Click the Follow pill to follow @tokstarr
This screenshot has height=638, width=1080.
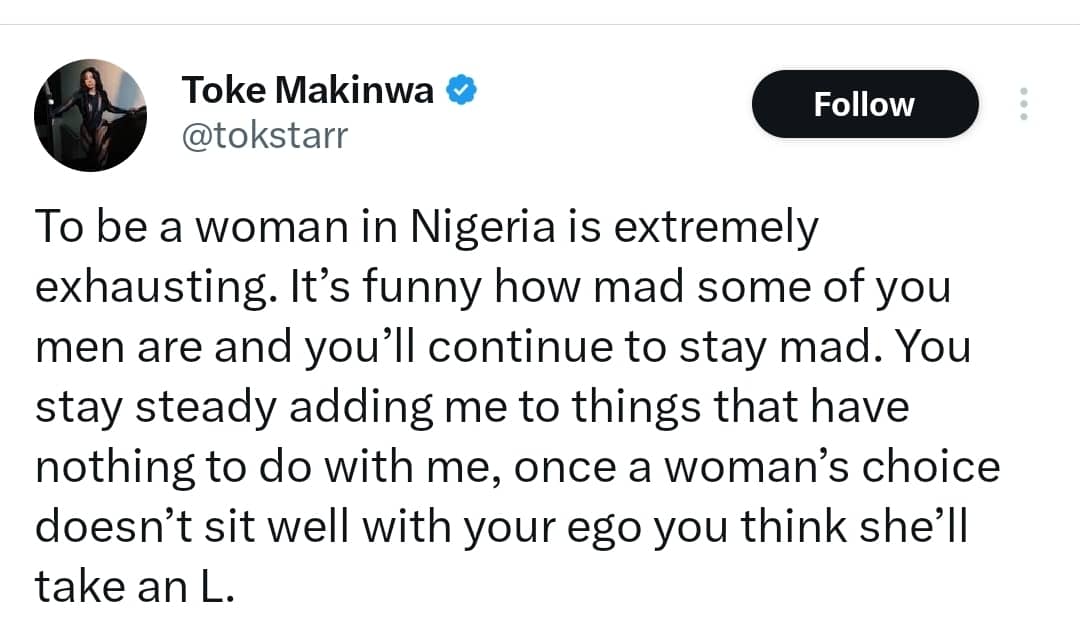pyautogui.click(x=864, y=103)
